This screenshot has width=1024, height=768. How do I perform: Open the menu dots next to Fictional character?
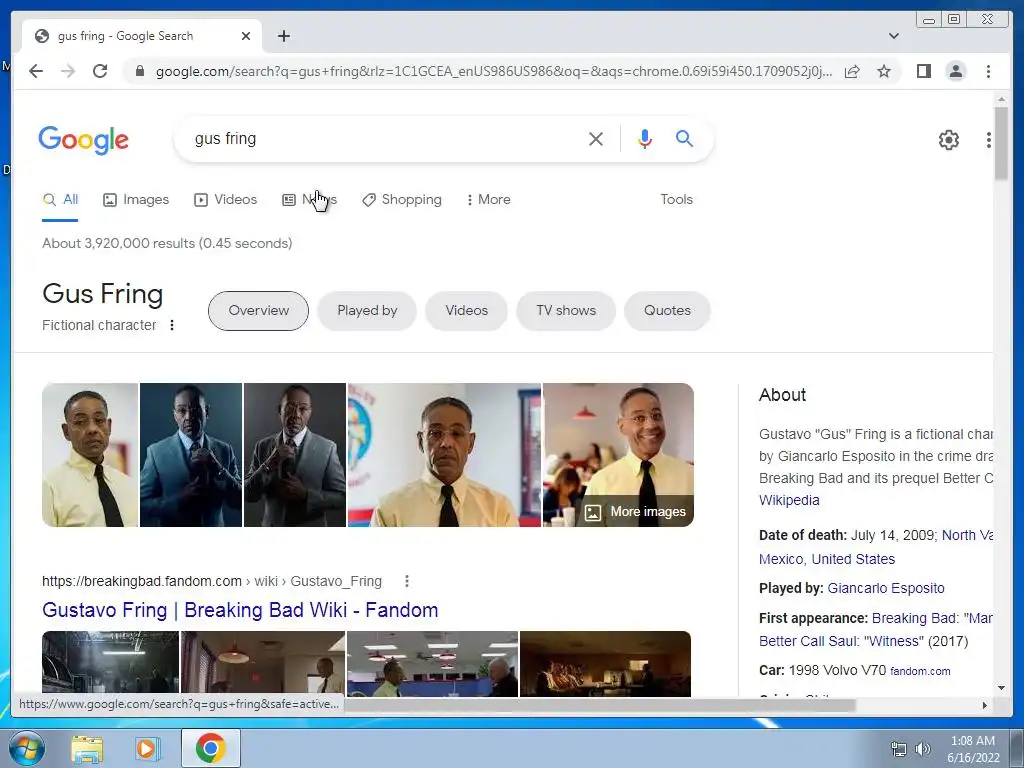click(x=172, y=325)
